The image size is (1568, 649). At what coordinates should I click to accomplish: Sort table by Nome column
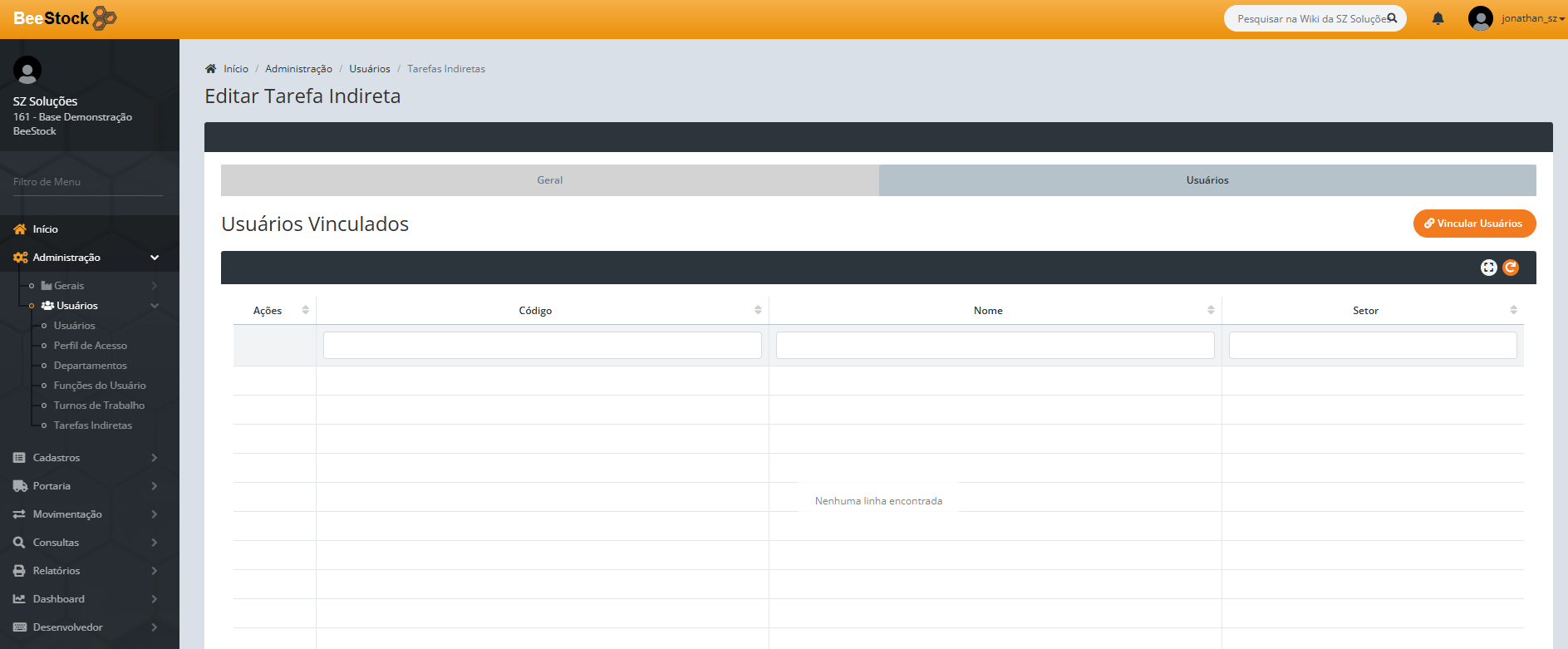(1210, 310)
